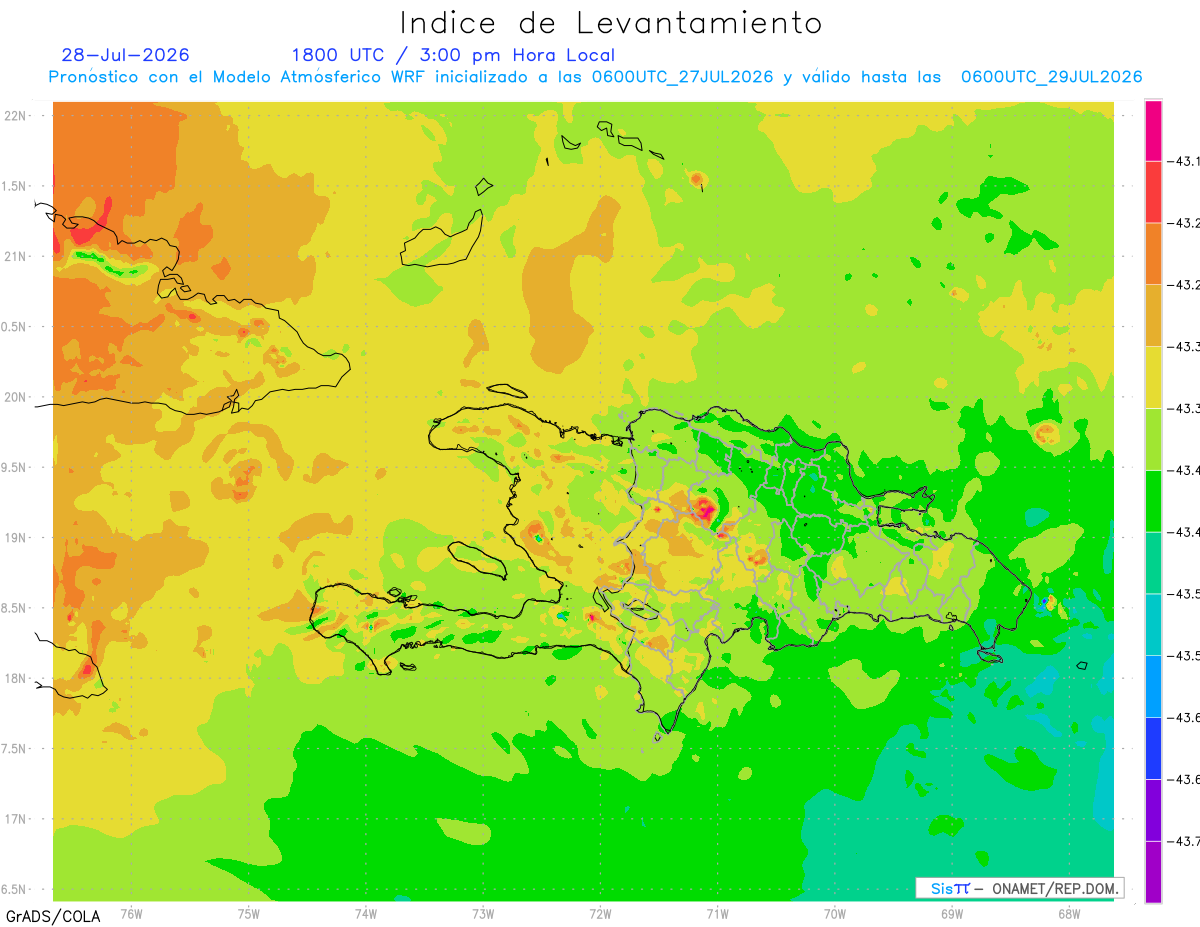The width and height of the screenshot is (1200, 927).
Task: Click the "-43.7" color bar value
Action: click(1184, 841)
